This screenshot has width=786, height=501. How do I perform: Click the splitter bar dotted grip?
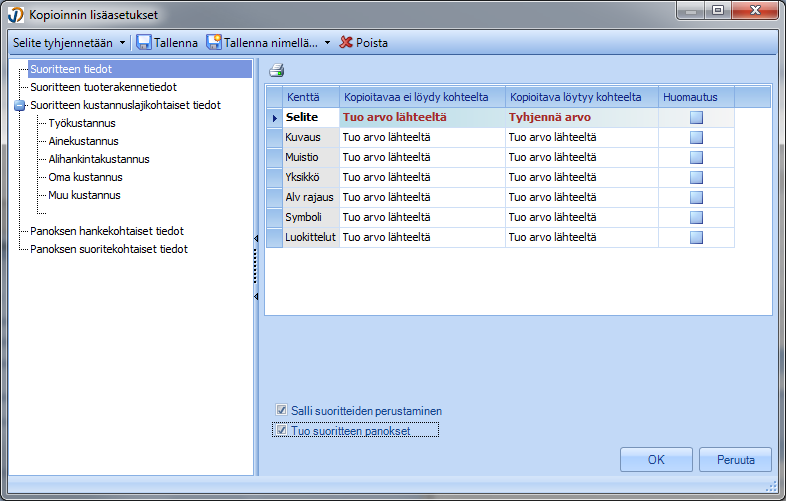coord(256,267)
